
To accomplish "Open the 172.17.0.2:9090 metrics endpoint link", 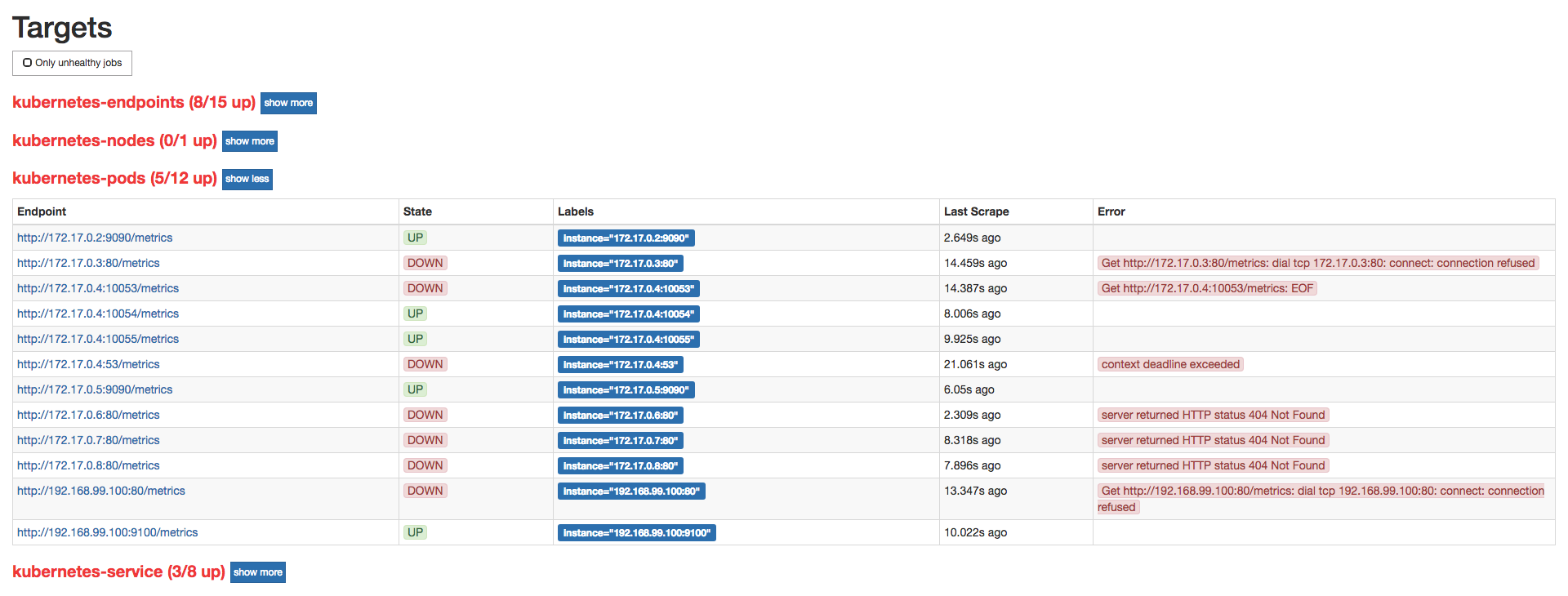I will click(95, 238).
